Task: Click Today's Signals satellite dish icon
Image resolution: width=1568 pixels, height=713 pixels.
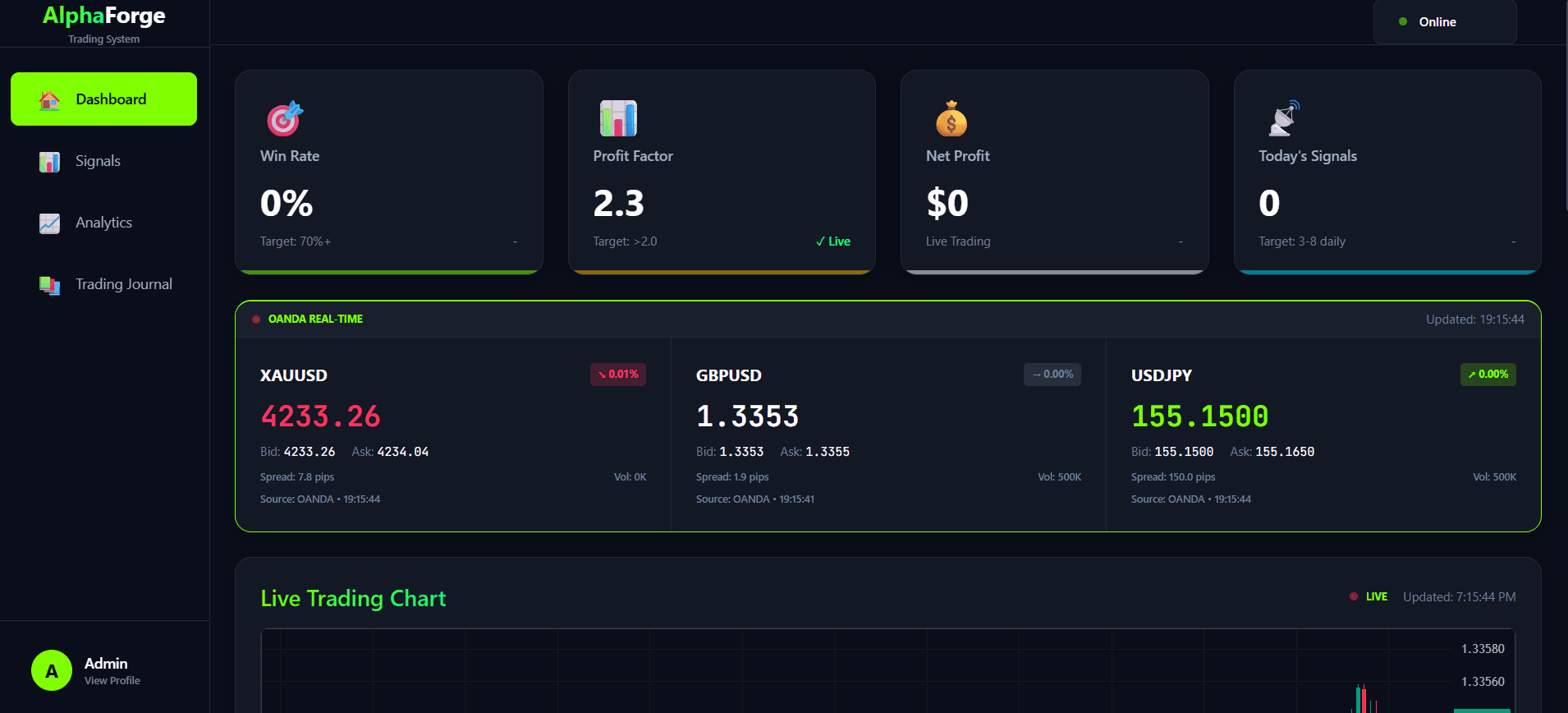Action: pyautogui.click(x=1284, y=118)
